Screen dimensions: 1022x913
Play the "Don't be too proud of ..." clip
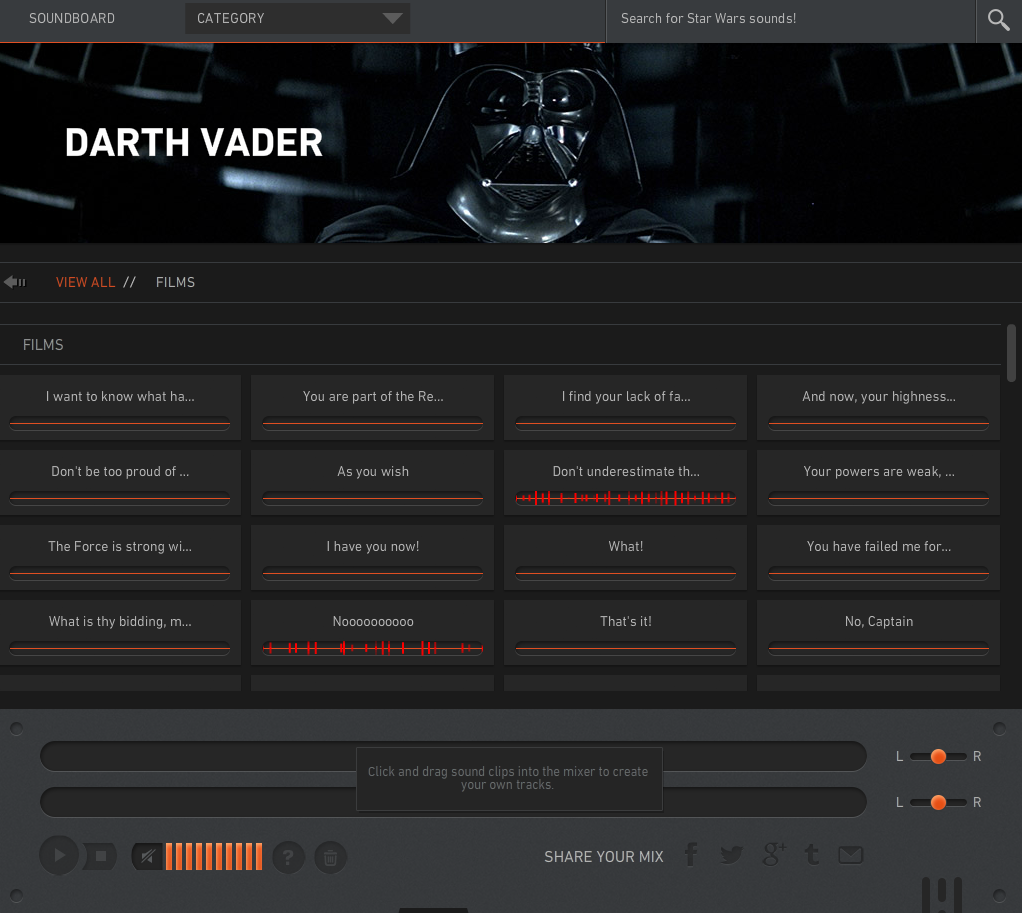click(121, 482)
